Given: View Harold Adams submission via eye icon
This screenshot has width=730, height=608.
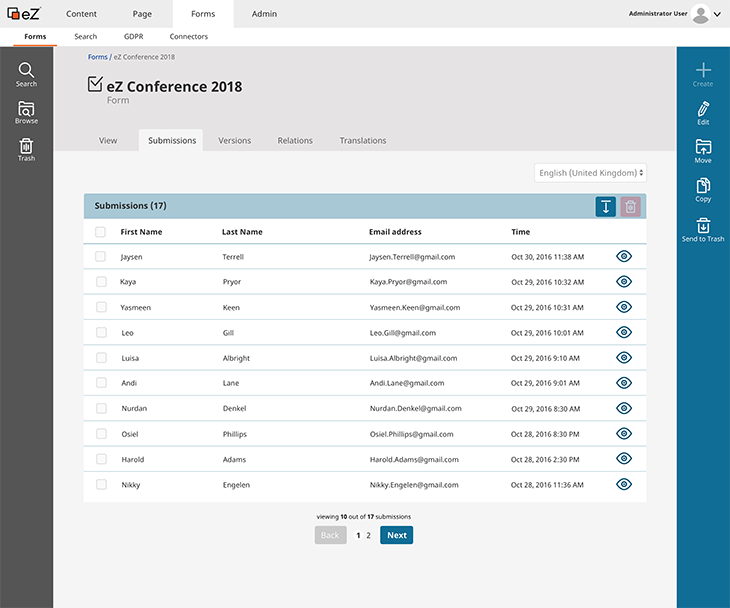Looking at the screenshot, I should pyautogui.click(x=623, y=459).
